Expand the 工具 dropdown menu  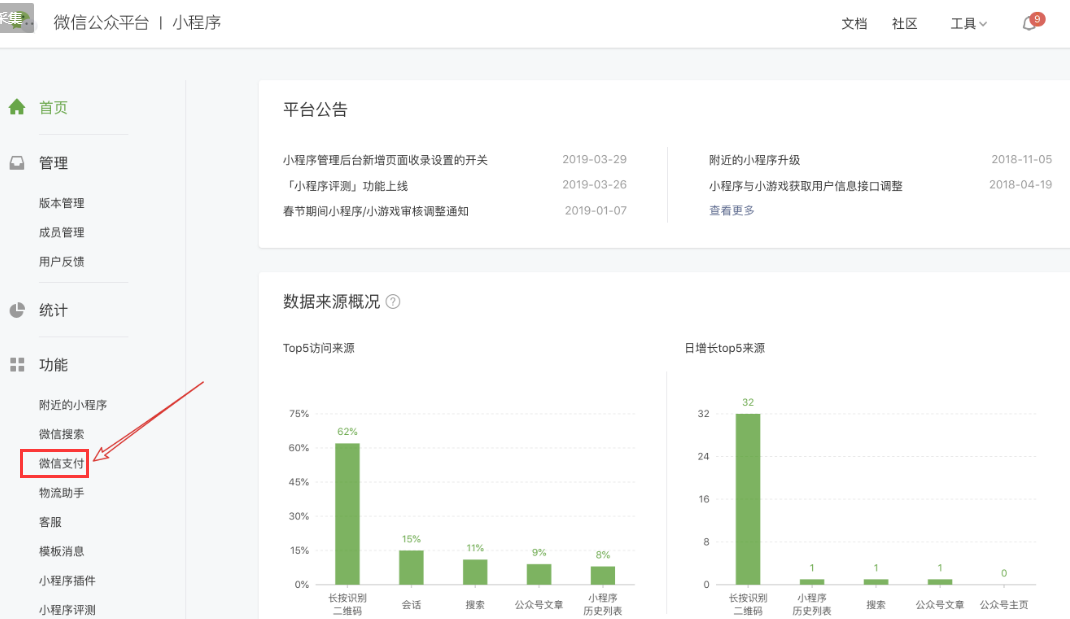tap(969, 24)
